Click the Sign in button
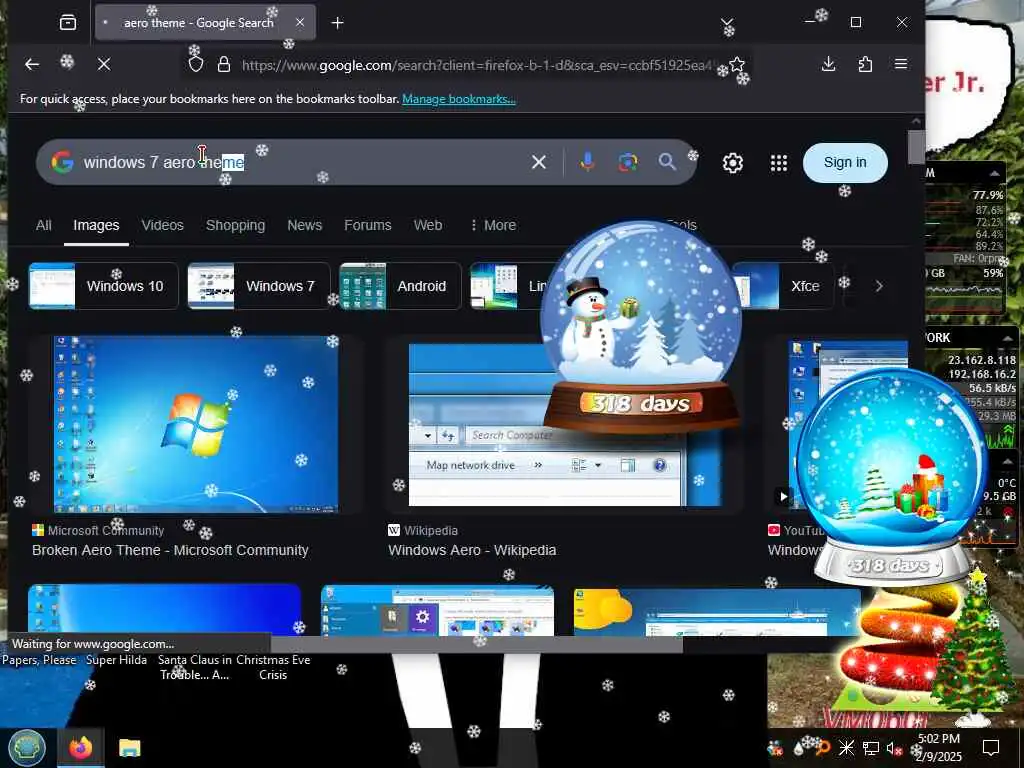 [x=845, y=163]
